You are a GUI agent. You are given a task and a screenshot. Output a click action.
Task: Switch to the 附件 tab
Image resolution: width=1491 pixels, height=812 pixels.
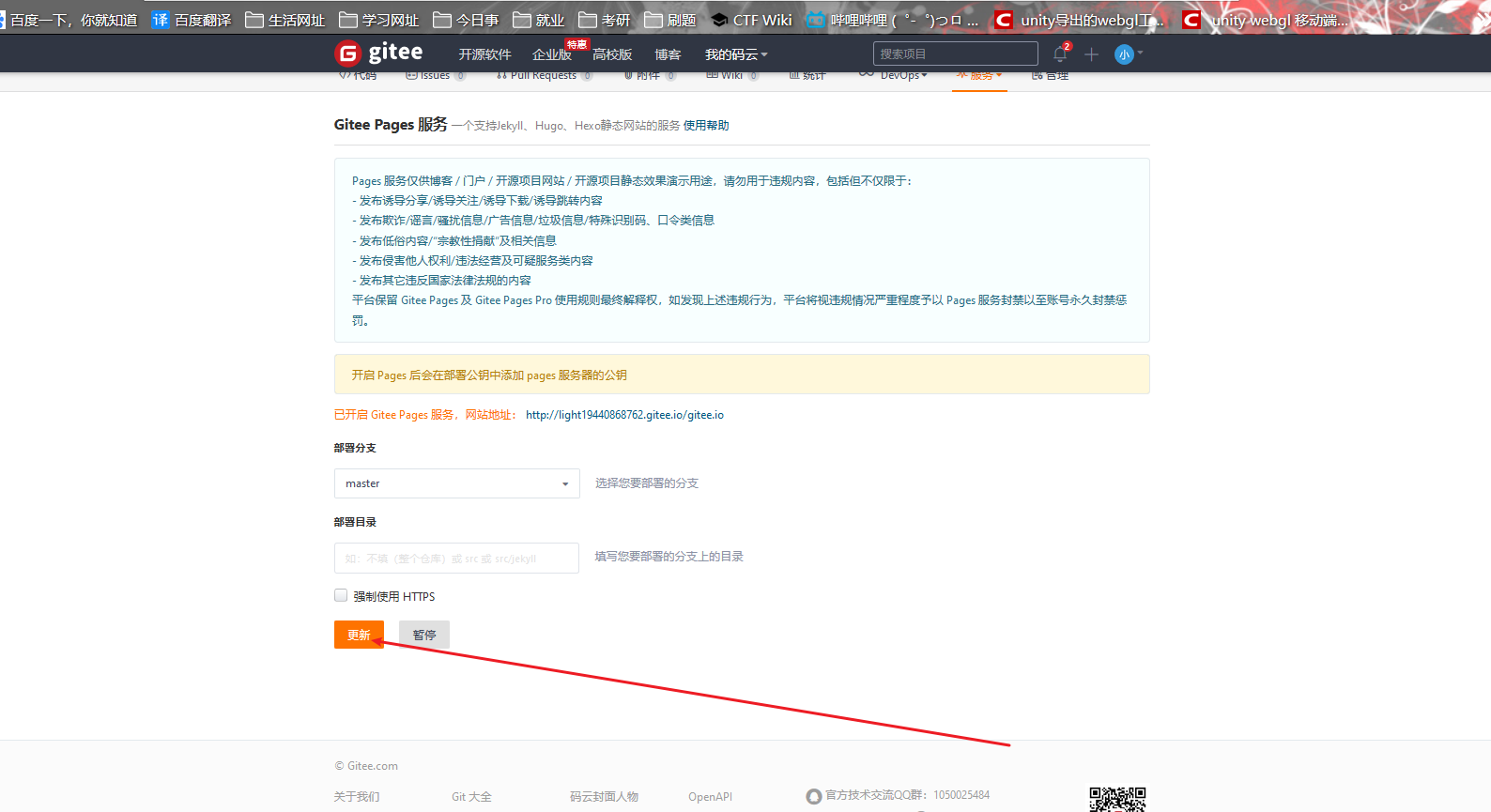(x=649, y=75)
